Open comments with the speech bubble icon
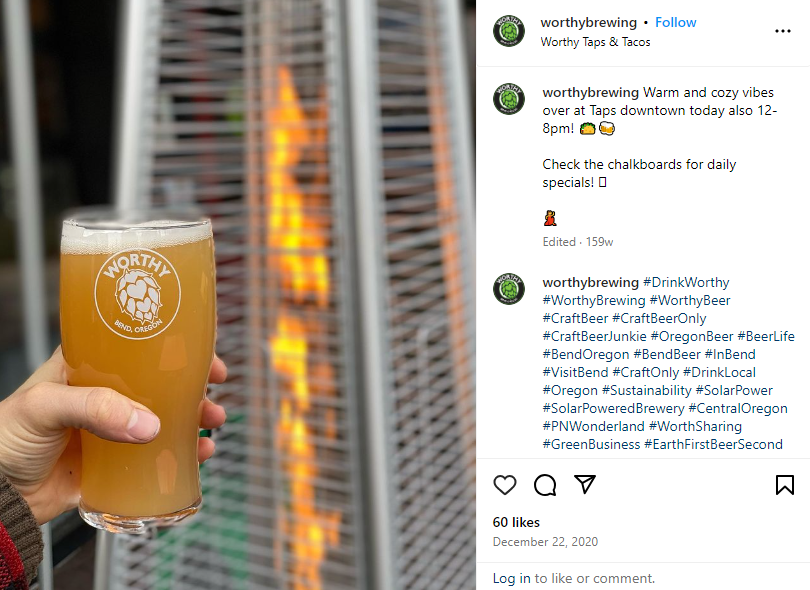Image resolution: width=810 pixels, height=590 pixels. (x=545, y=485)
